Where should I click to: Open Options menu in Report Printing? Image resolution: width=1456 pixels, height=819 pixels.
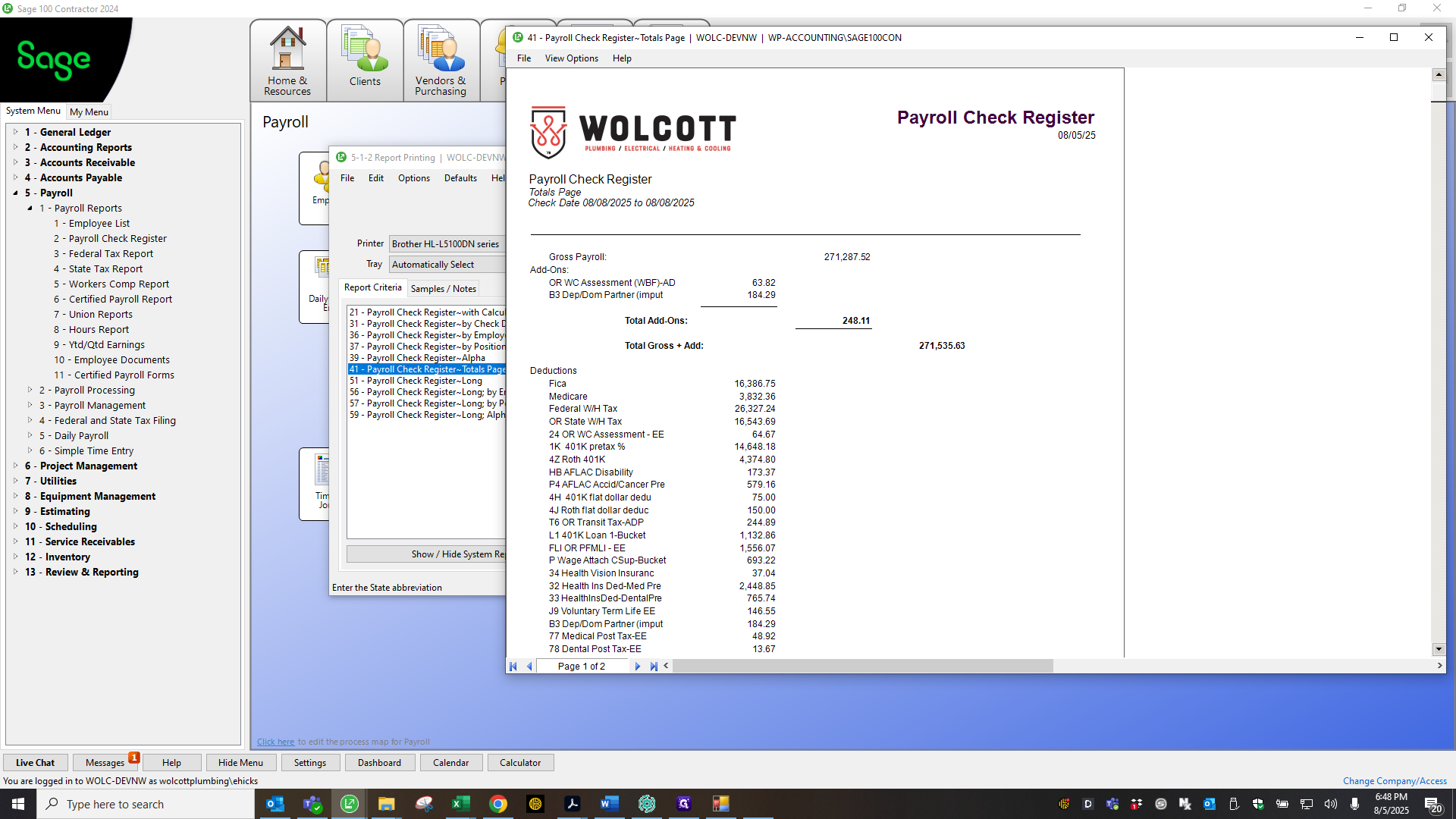pos(414,178)
